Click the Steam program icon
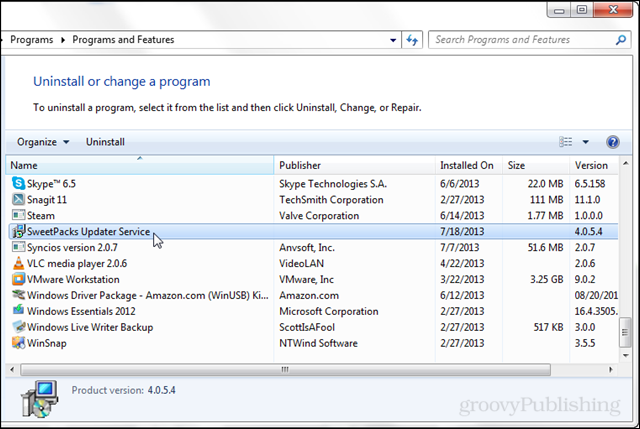The height and width of the screenshot is (429, 640). (18, 215)
